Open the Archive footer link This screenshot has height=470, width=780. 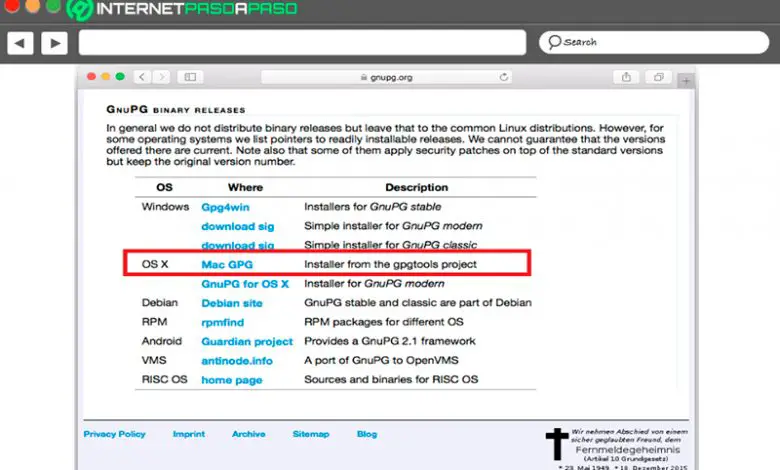pyautogui.click(x=248, y=434)
